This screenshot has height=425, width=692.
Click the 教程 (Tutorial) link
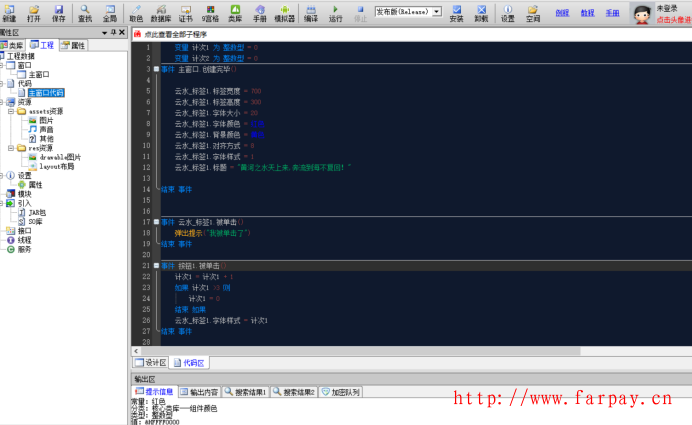point(587,13)
